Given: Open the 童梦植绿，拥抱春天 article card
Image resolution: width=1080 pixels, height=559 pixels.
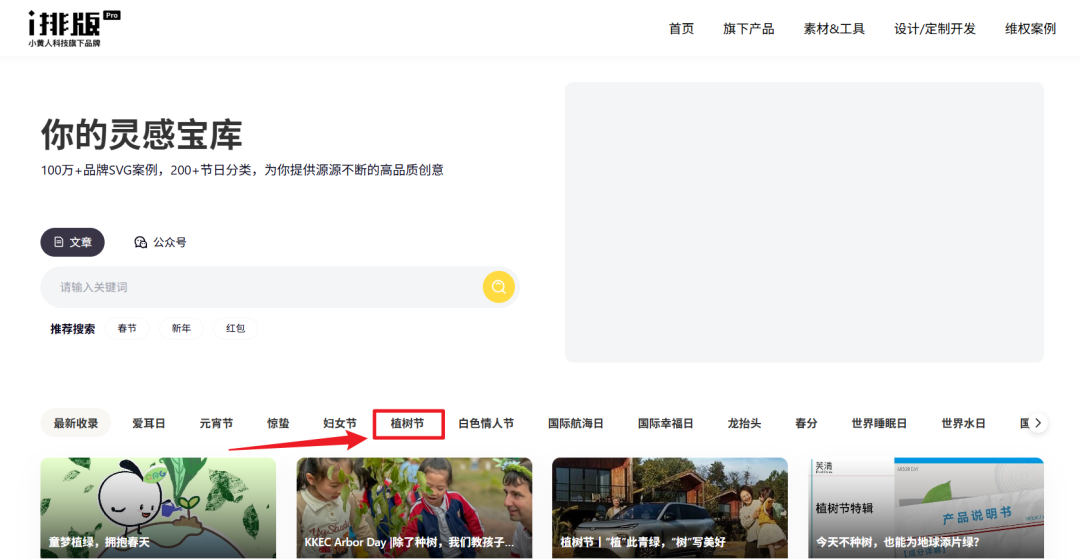Looking at the screenshot, I should click(158, 508).
